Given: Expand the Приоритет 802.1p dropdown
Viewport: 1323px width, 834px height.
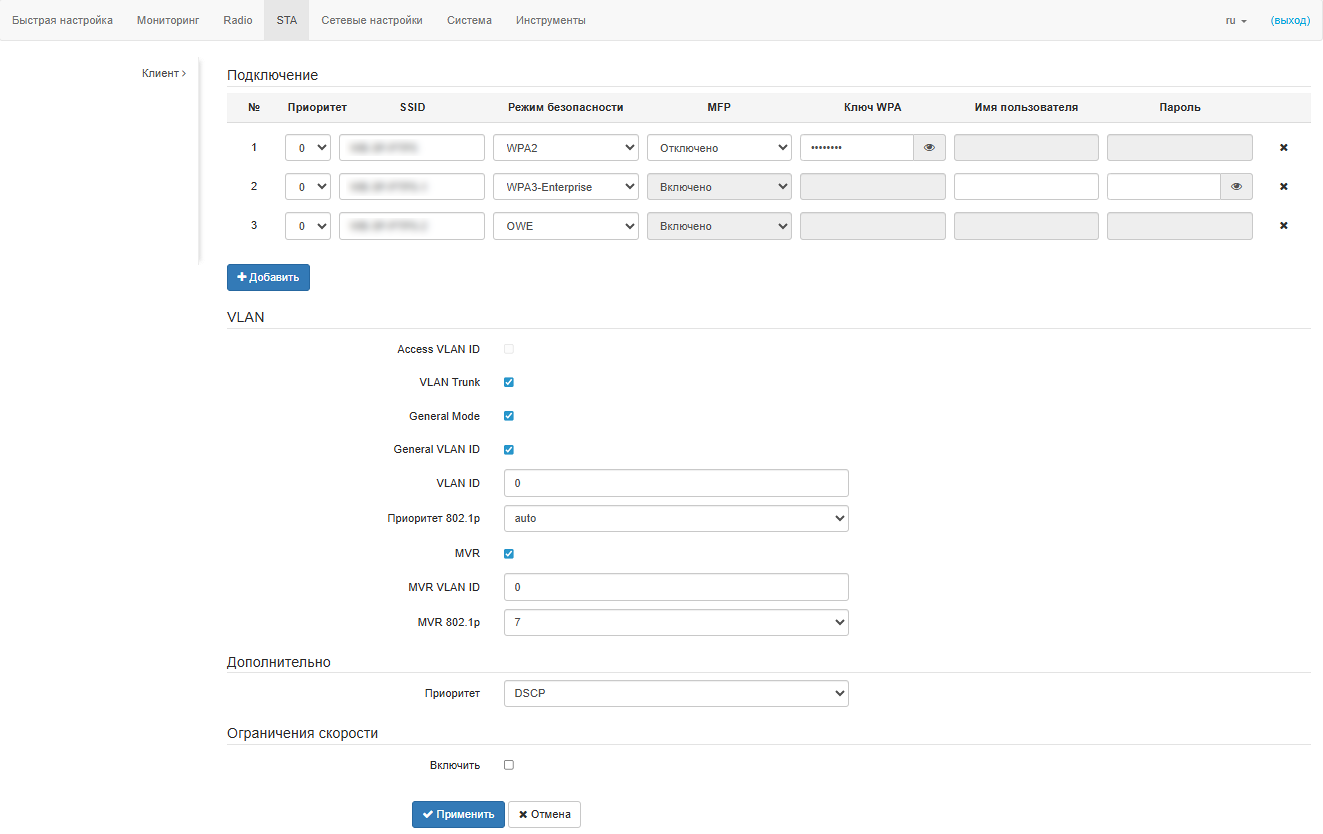Looking at the screenshot, I should point(676,518).
